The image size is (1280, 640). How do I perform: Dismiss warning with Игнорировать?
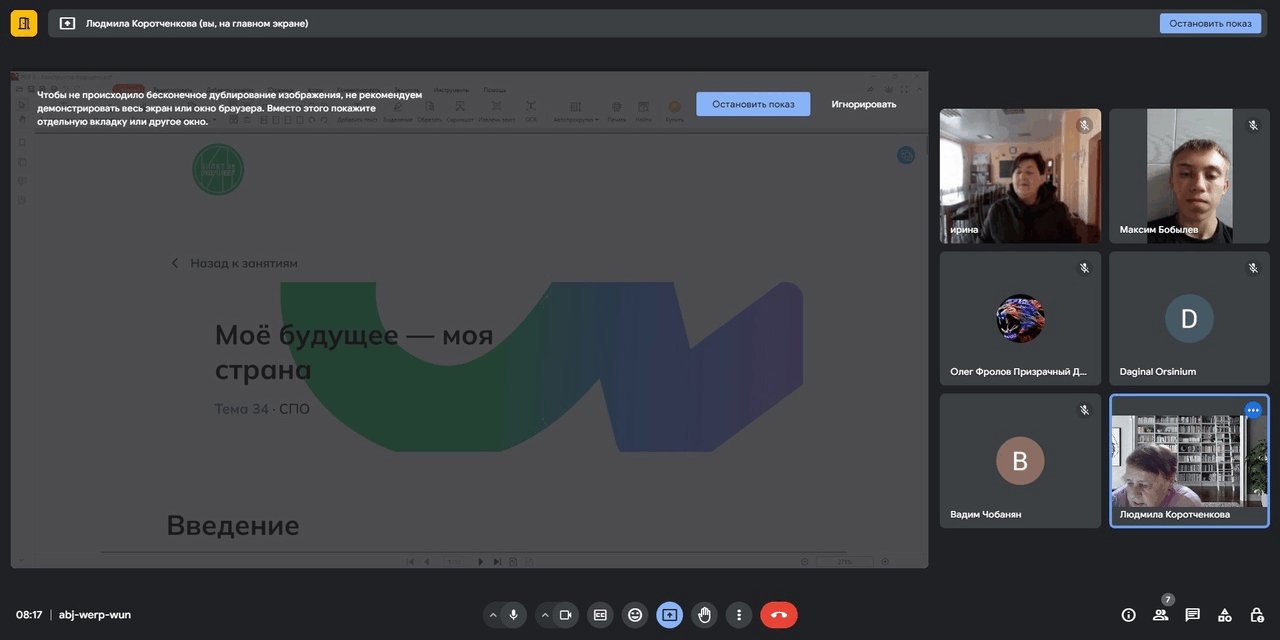pos(864,104)
